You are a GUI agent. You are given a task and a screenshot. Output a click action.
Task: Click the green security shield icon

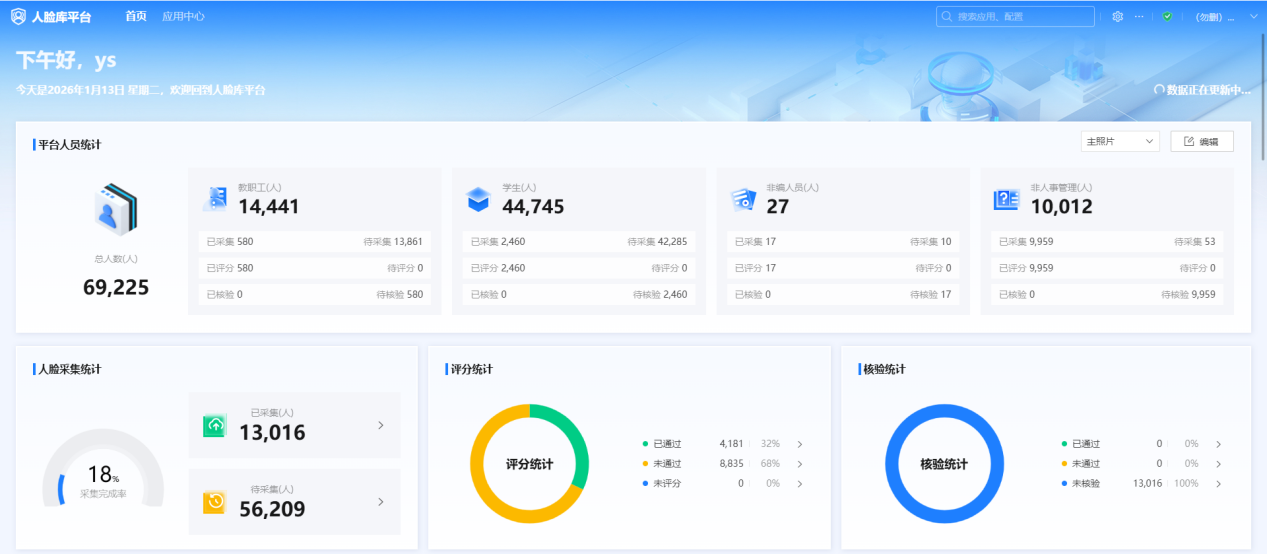pos(1167,17)
